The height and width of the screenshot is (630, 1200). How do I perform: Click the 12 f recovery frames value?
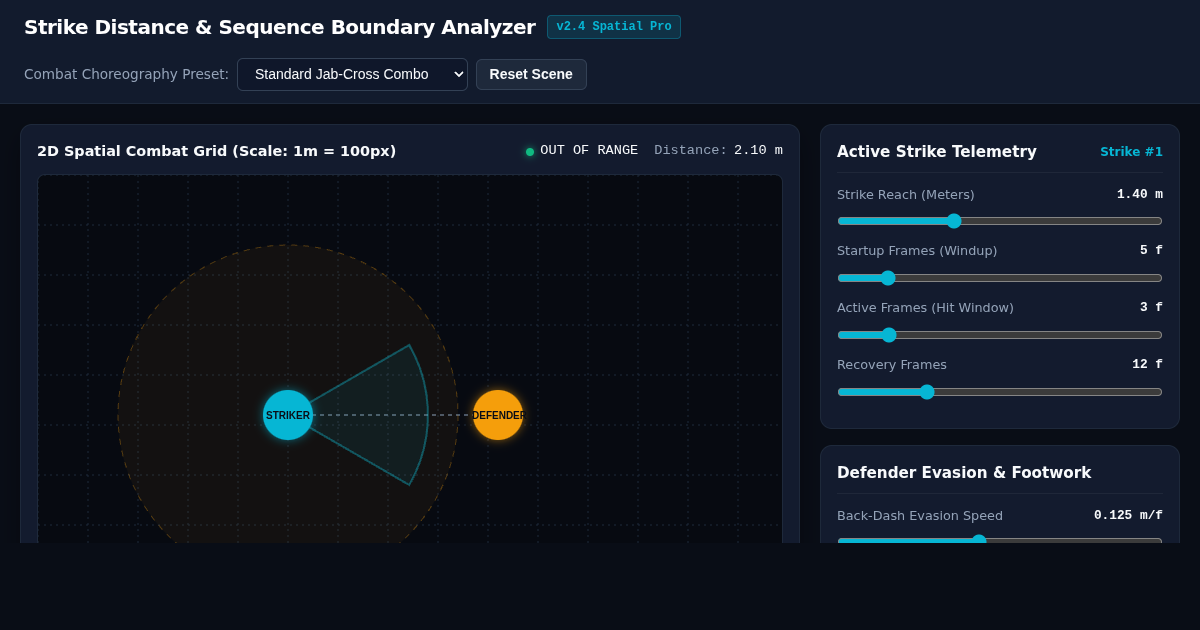click(x=1147, y=365)
